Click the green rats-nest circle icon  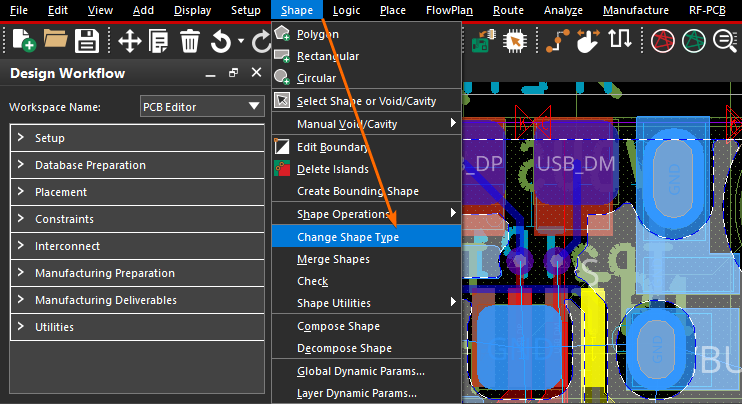[693, 41]
